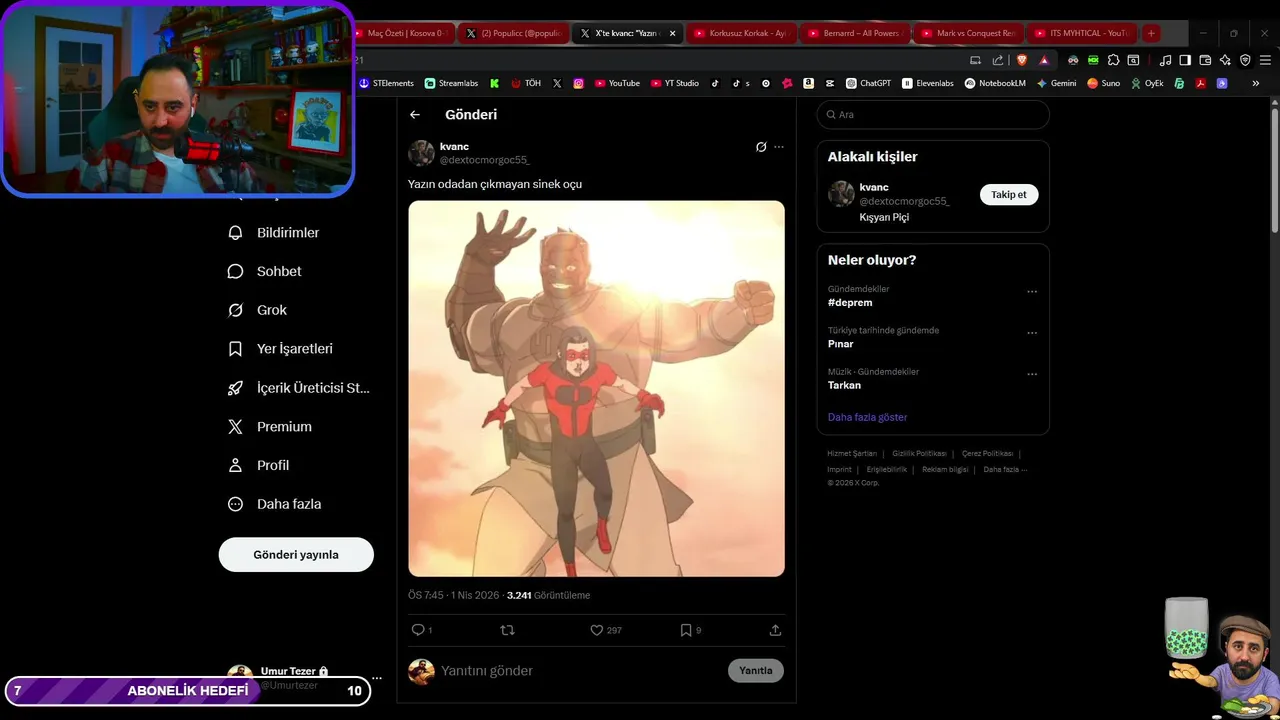Screen dimensions: 1280x720
Task: Open the NotebookLM bookmark
Action: pos(995,83)
